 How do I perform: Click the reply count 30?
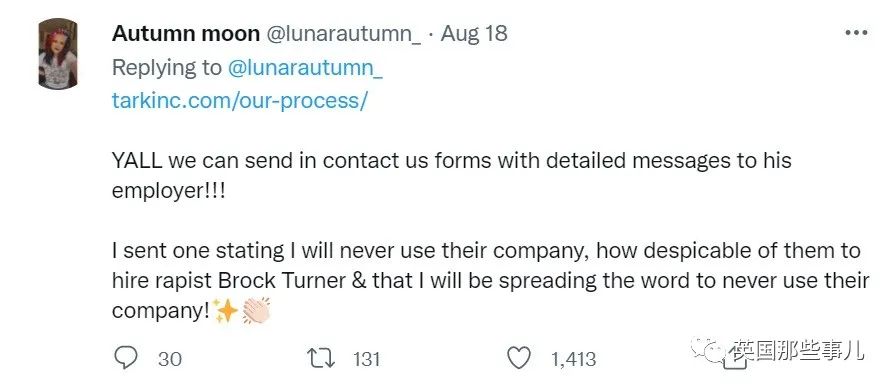click(x=170, y=359)
